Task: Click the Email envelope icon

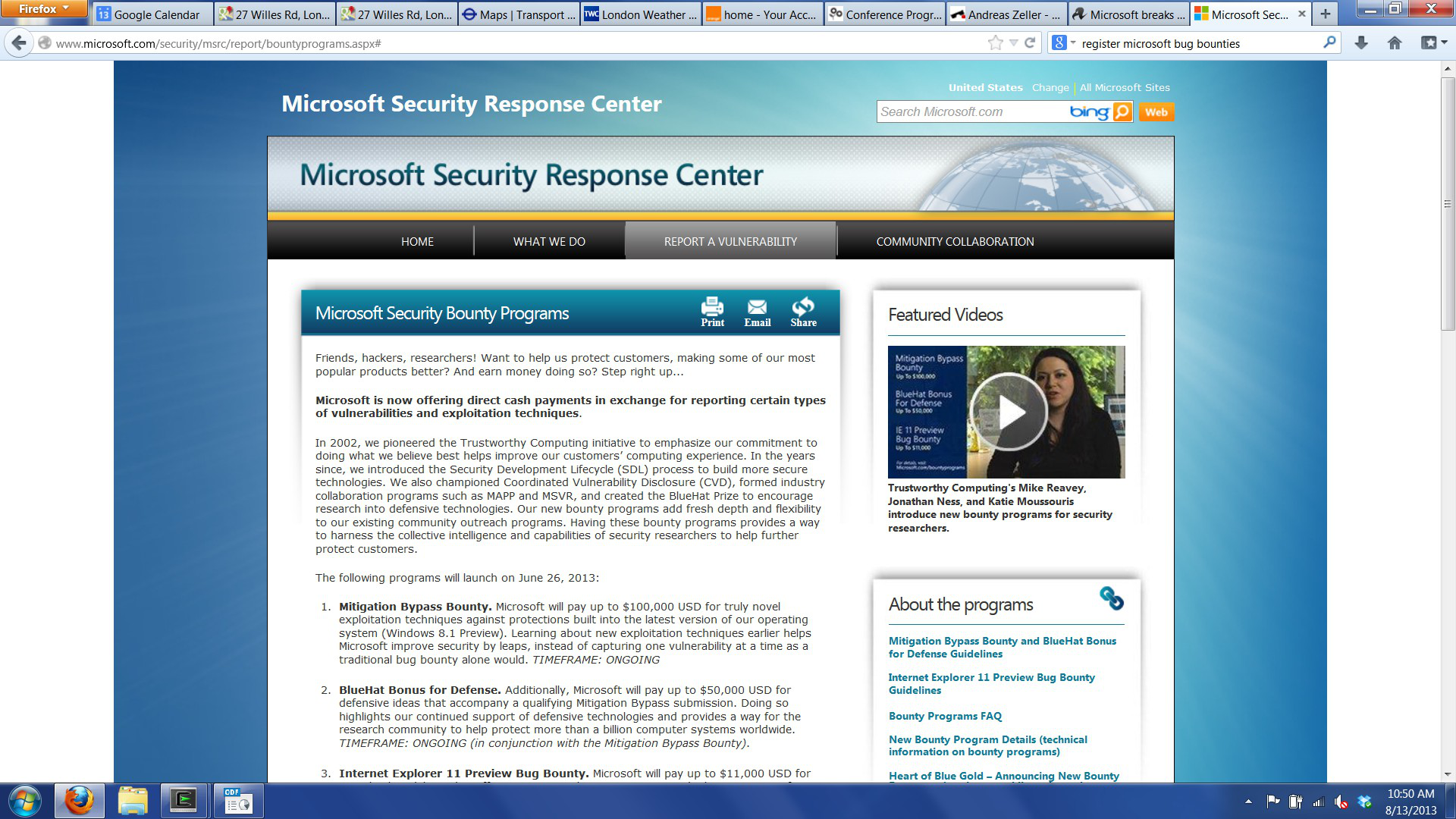Action: click(757, 307)
